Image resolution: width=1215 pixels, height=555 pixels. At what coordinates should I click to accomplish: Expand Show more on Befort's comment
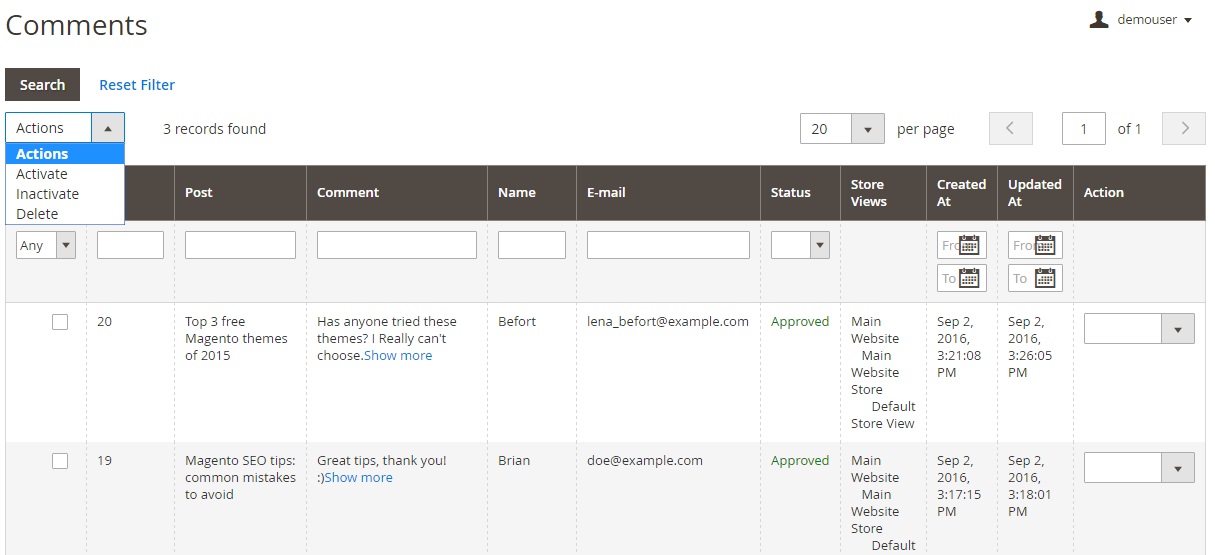point(398,356)
